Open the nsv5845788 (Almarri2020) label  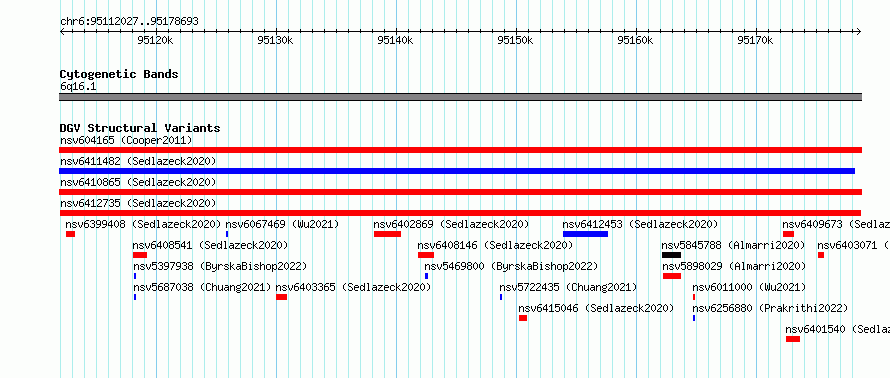coord(733,245)
